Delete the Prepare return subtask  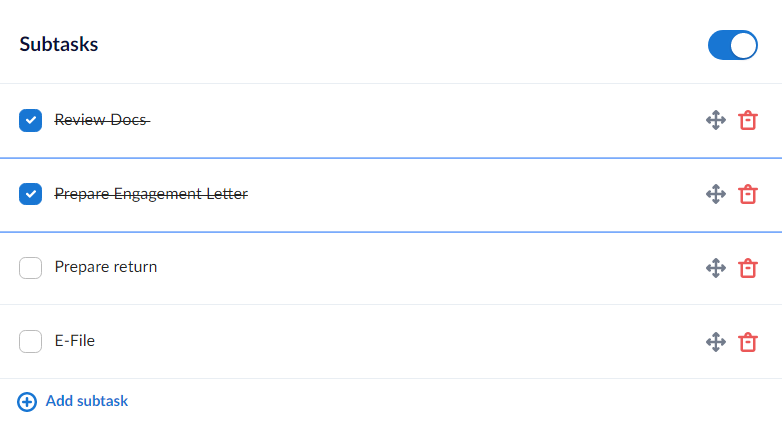(747, 268)
